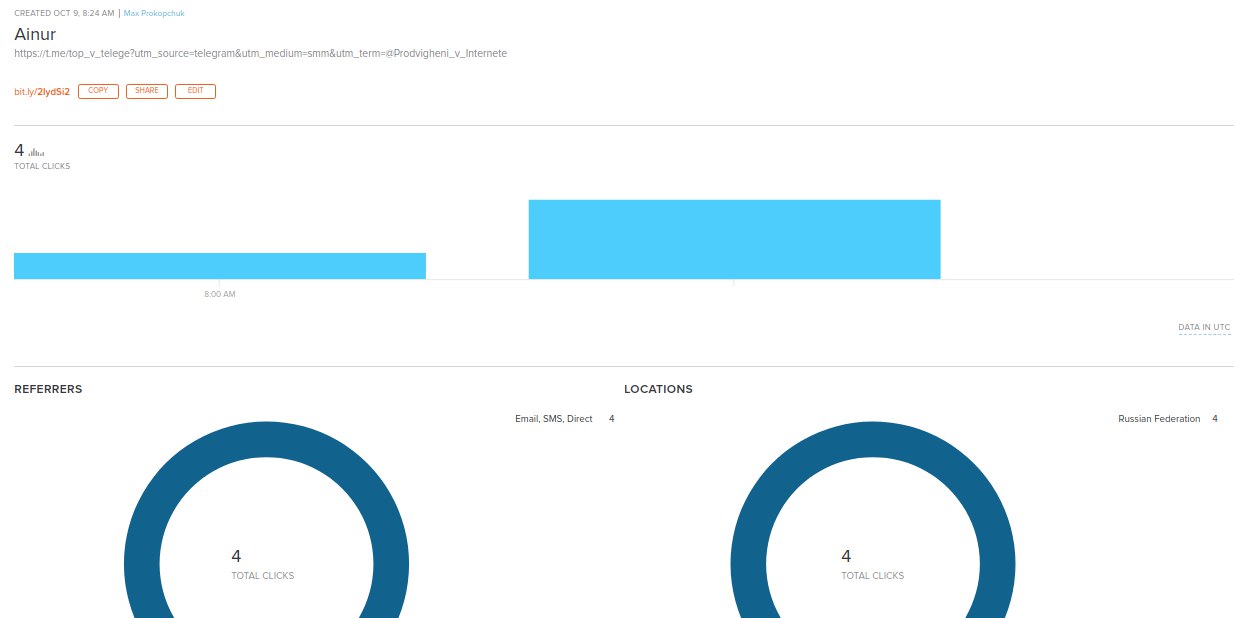Click the long t.me destination URL text
Image resolution: width=1245 pixels, height=618 pixels.
coord(261,53)
